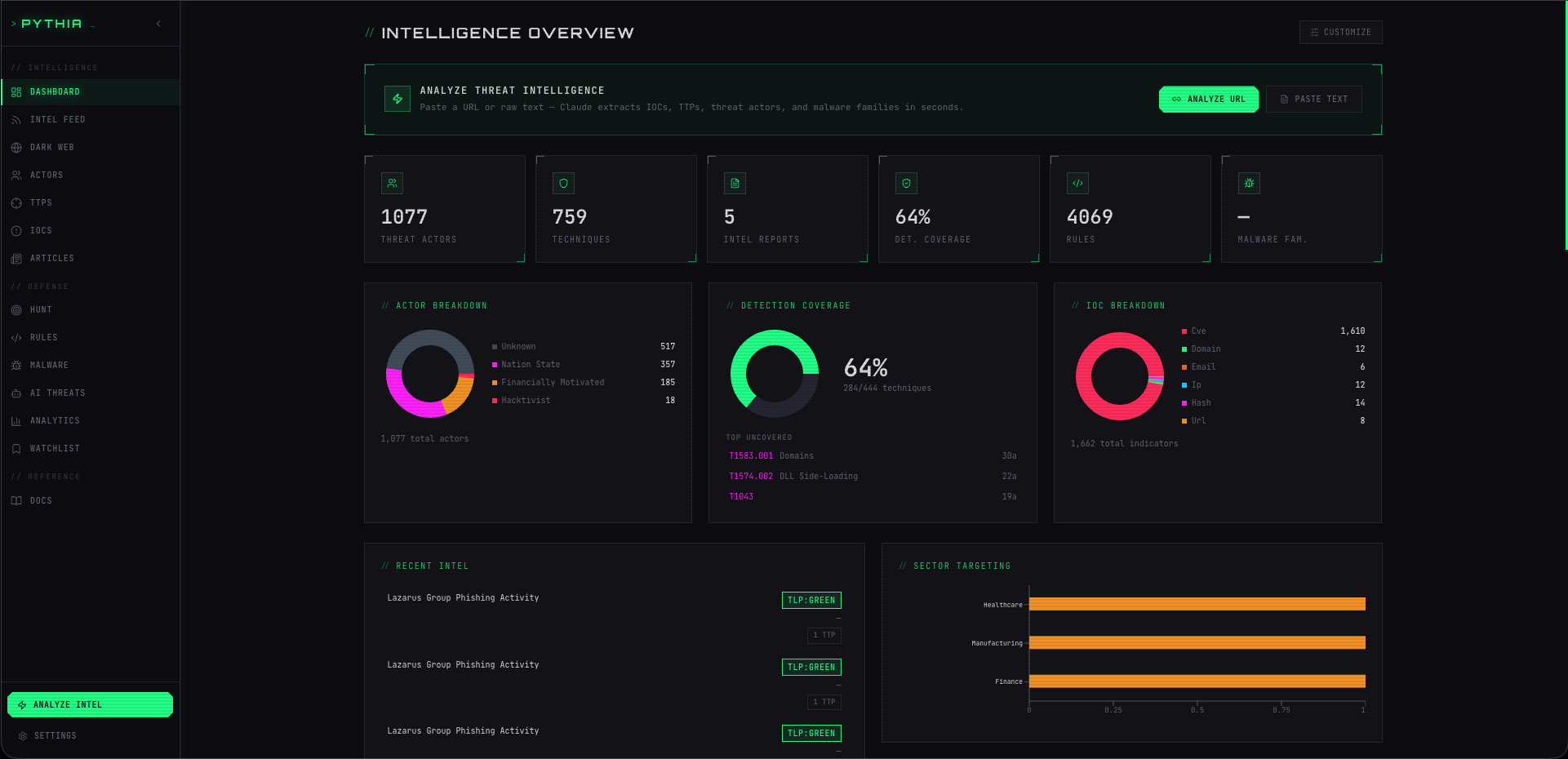Click the 4069 Rules count

[1090, 217]
